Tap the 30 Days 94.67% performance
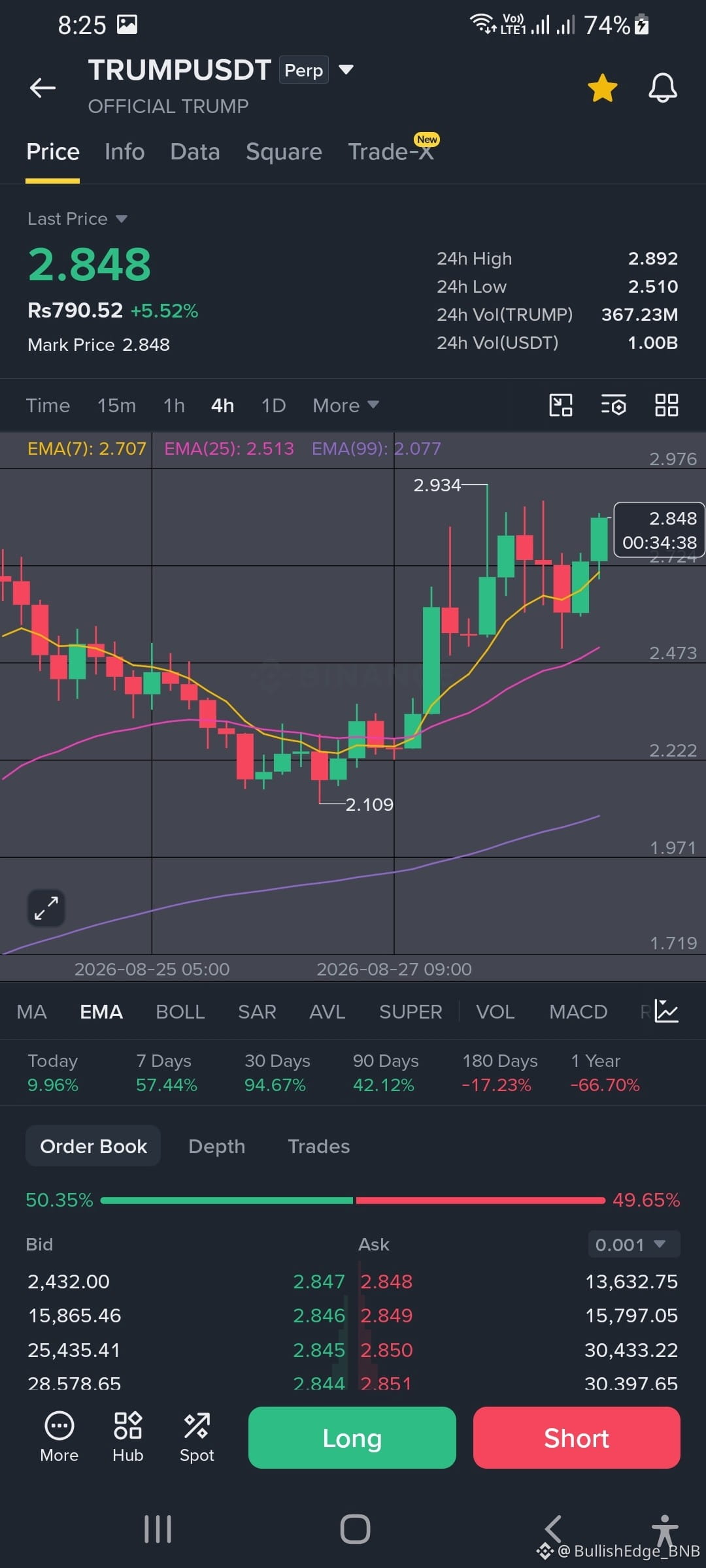The image size is (706, 1568). (x=277, y=1073)
